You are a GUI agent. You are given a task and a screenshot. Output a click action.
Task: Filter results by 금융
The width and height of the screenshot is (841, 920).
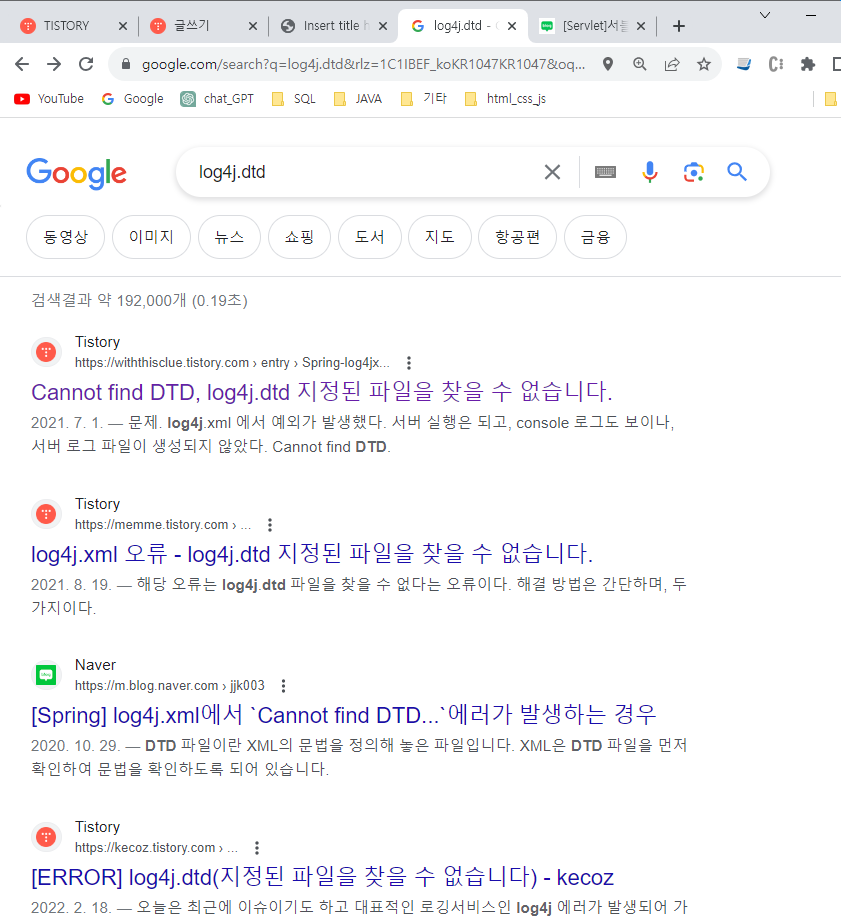pos(595,237)
